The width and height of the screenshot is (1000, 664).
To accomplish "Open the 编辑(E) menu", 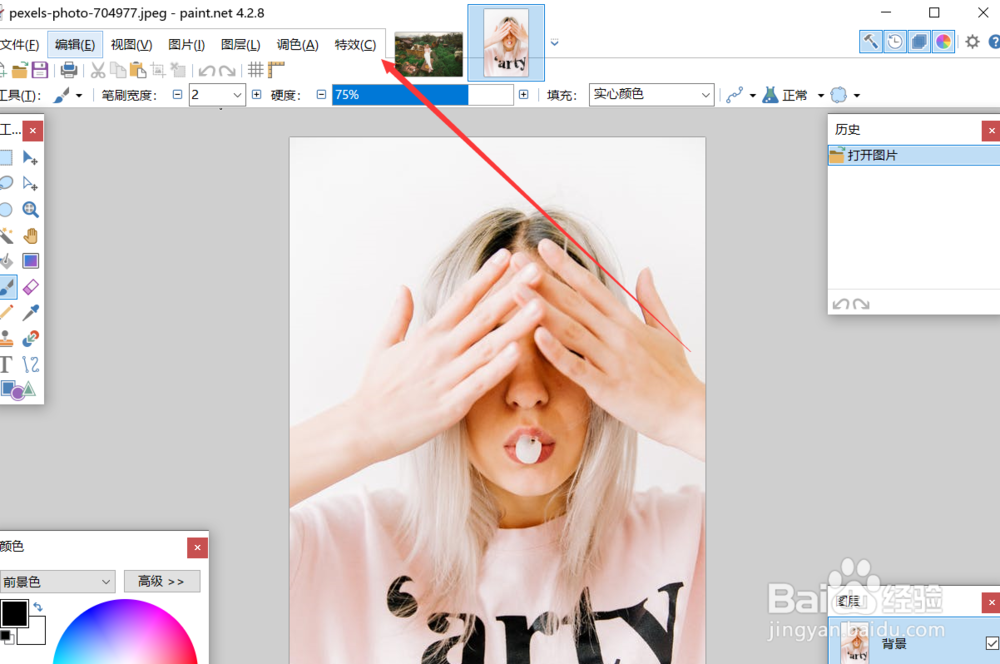I will coord(75,45).
